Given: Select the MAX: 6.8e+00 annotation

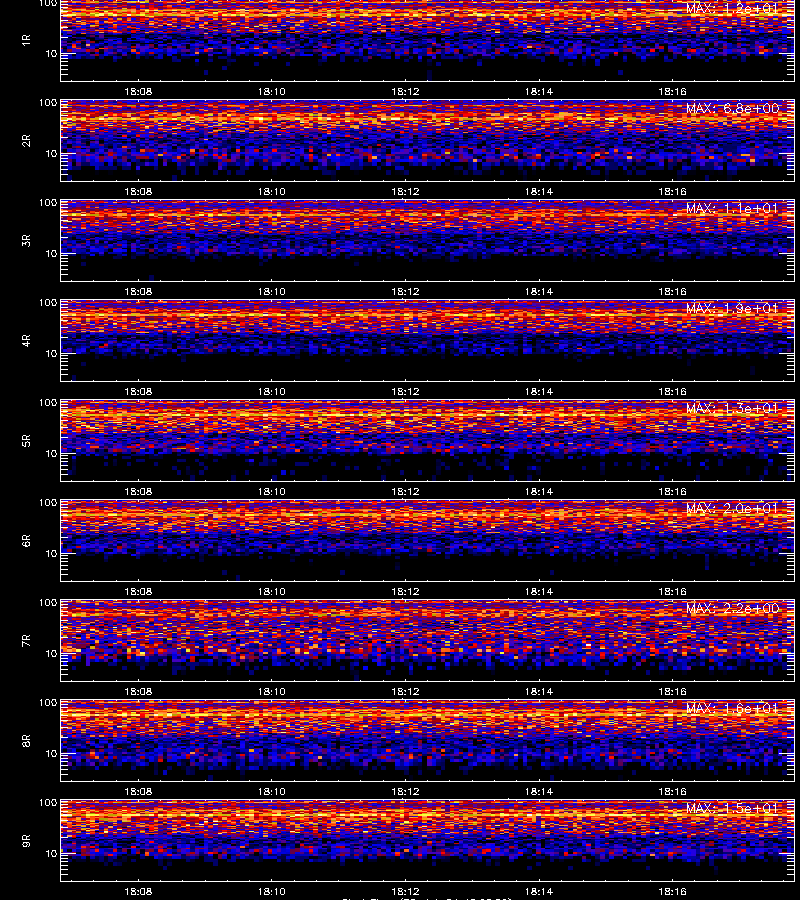Looking at the screenshot, I should 732,108.
